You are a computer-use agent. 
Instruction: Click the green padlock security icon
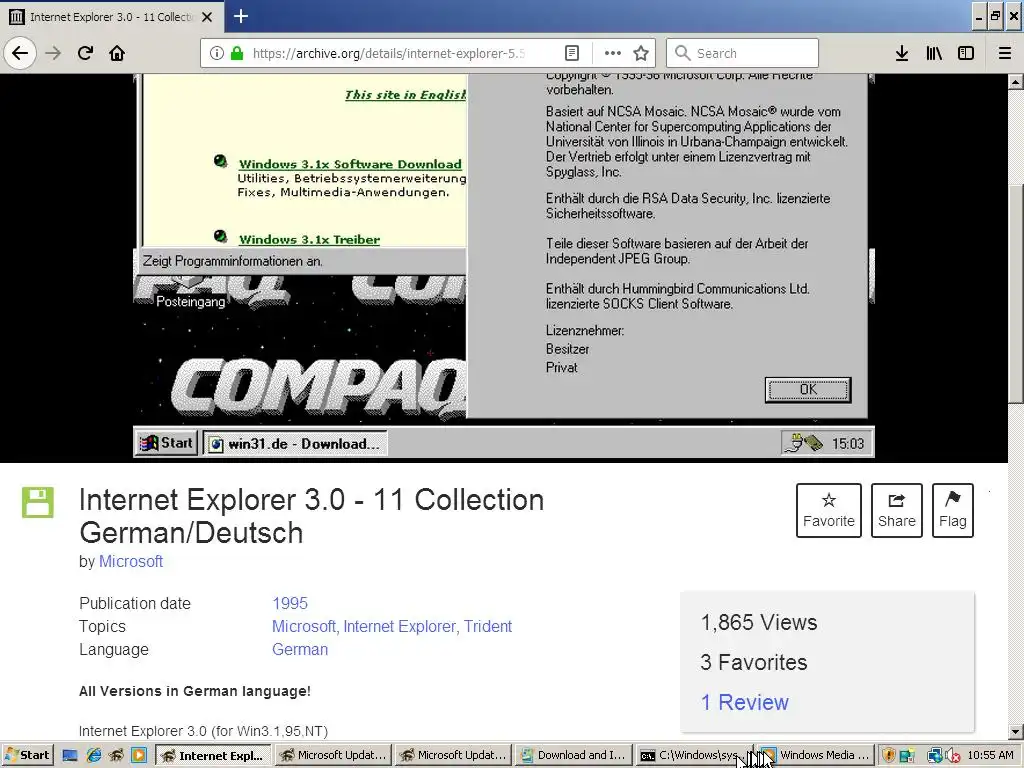237,53
